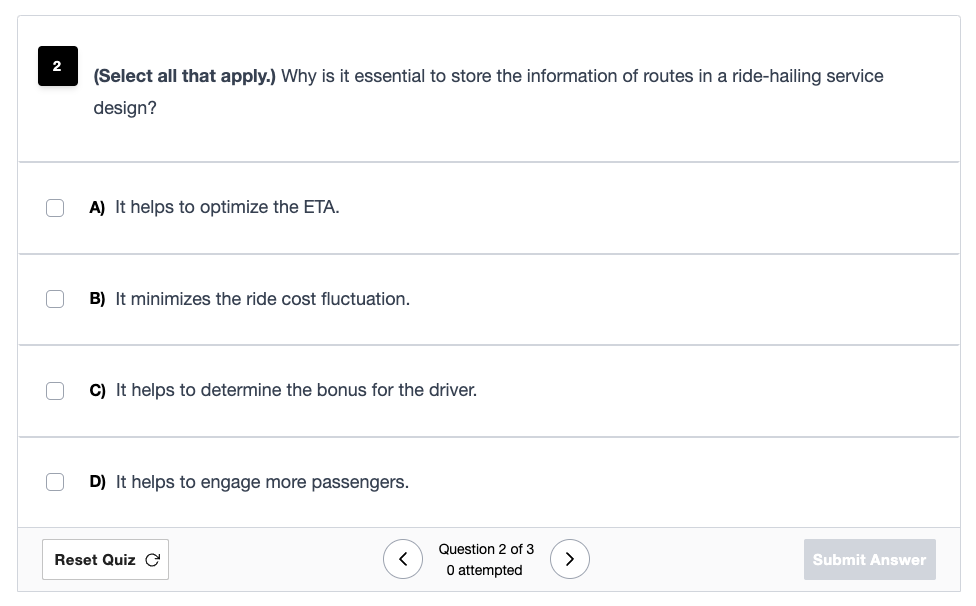Click the black question number 2 badge
Screen dimensions: 976x606
[58, 66]
